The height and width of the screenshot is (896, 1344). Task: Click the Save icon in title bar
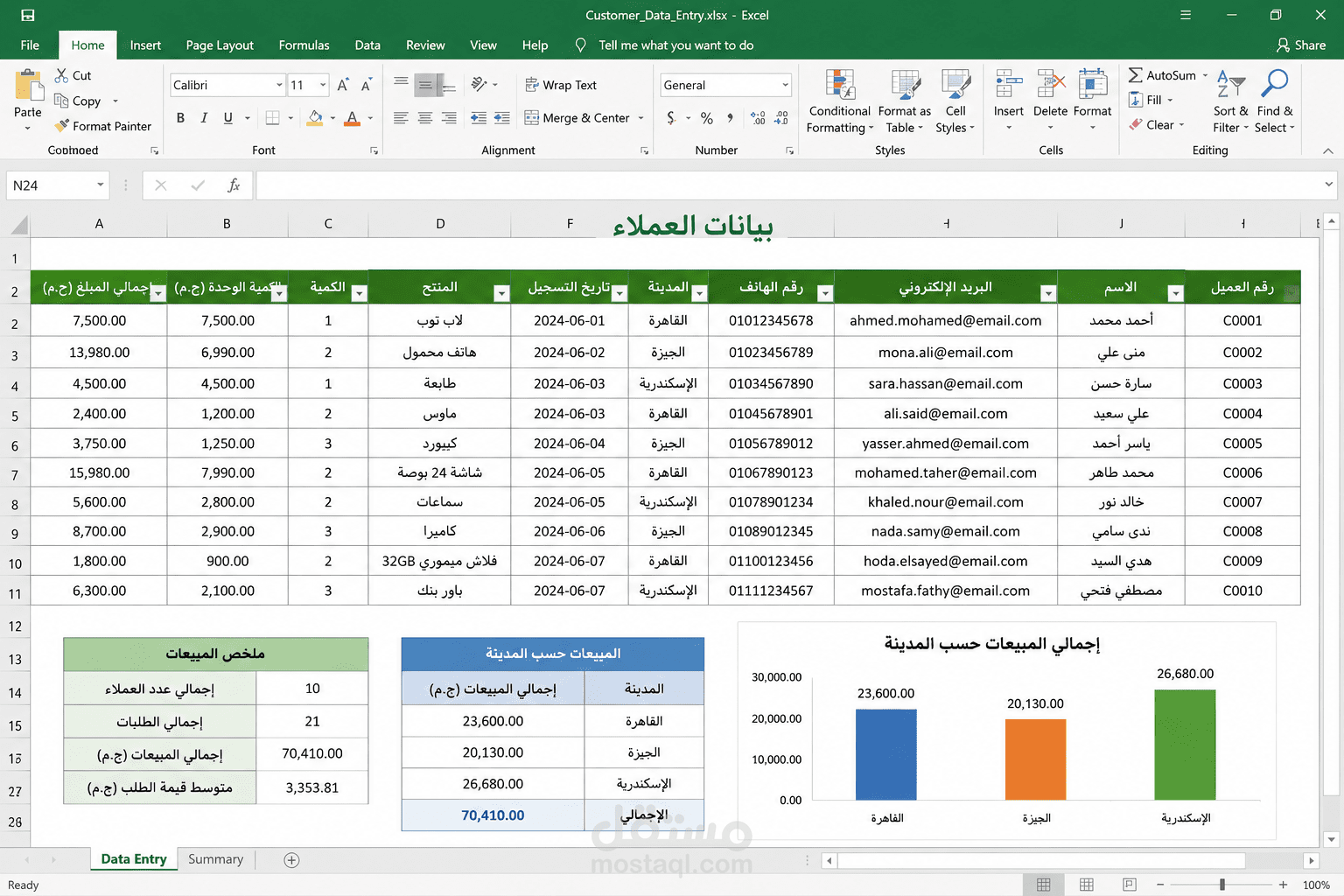tap(28, 15)
